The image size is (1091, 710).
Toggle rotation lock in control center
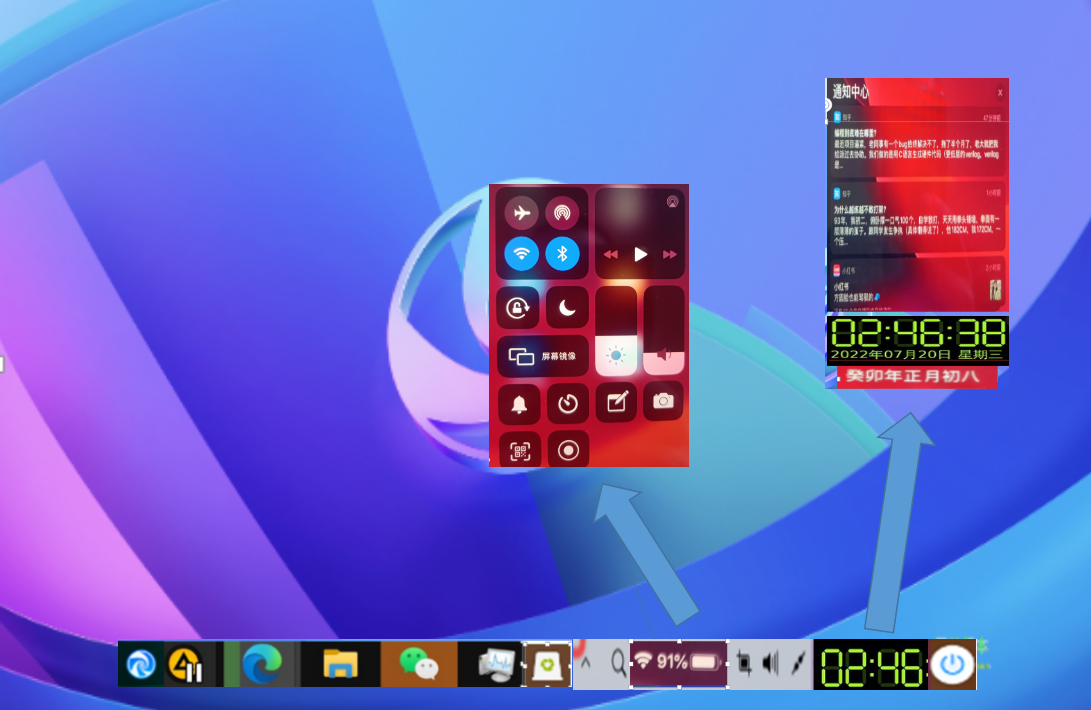[x=518, y=307]
